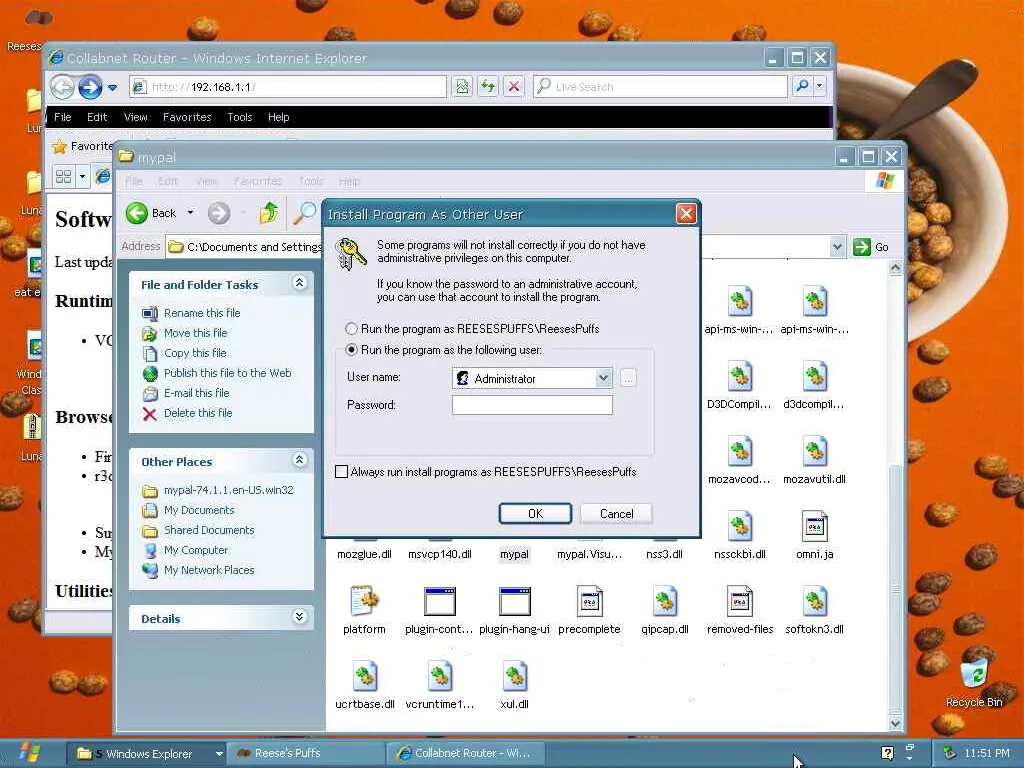The height and width of the screenshot is (768, 1024).
Task: Select Run the program as REESESPUFFS\ReesesPuffs
Action: tap(351, 328)
